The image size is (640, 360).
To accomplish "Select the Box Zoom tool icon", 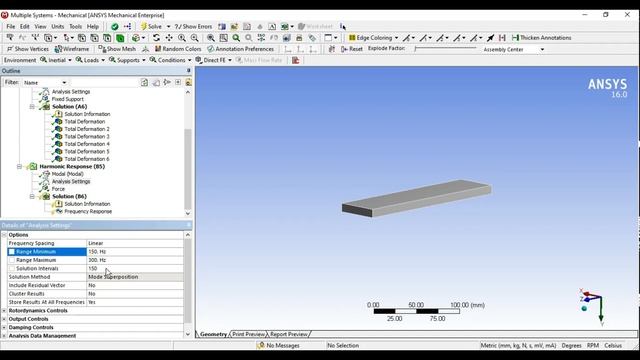I will tap(195, 38).
